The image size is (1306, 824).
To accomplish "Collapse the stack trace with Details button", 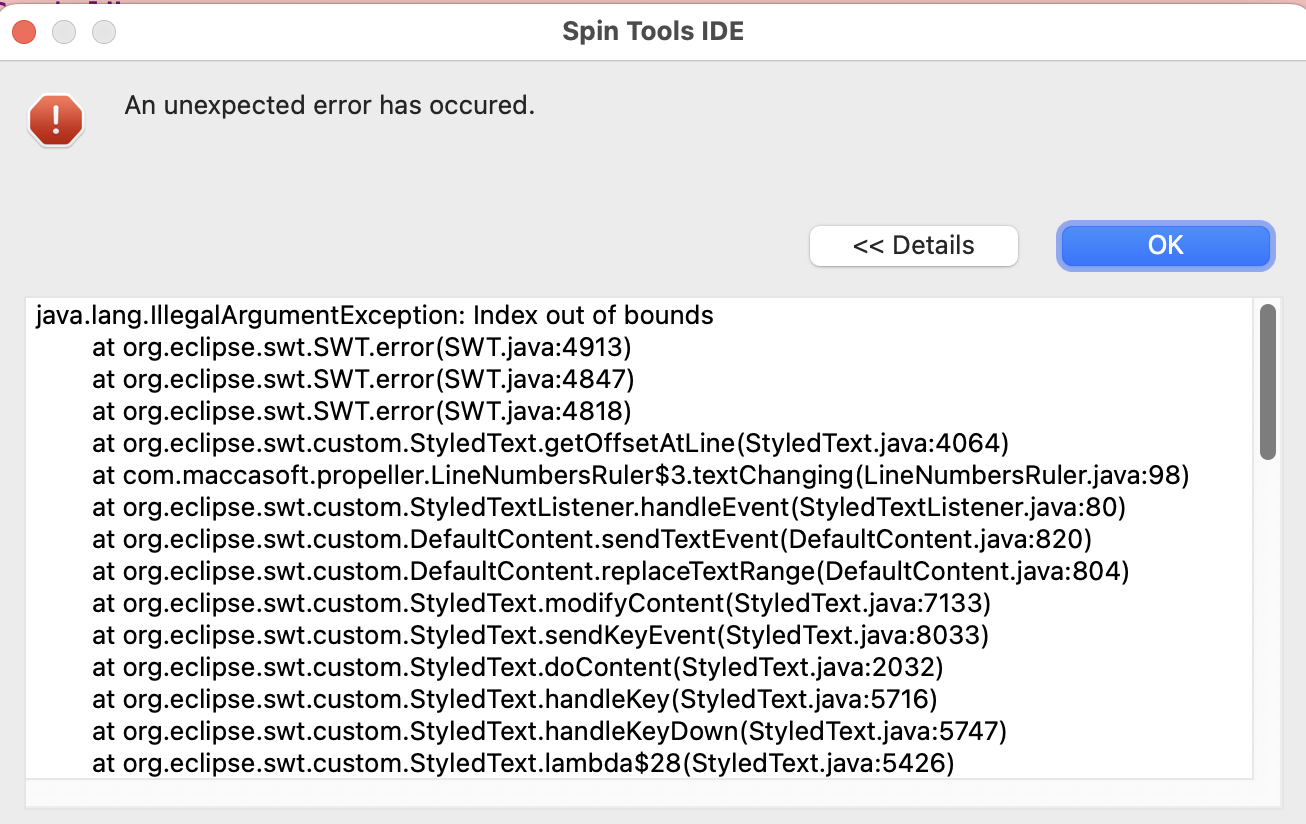I will (913, 245).
